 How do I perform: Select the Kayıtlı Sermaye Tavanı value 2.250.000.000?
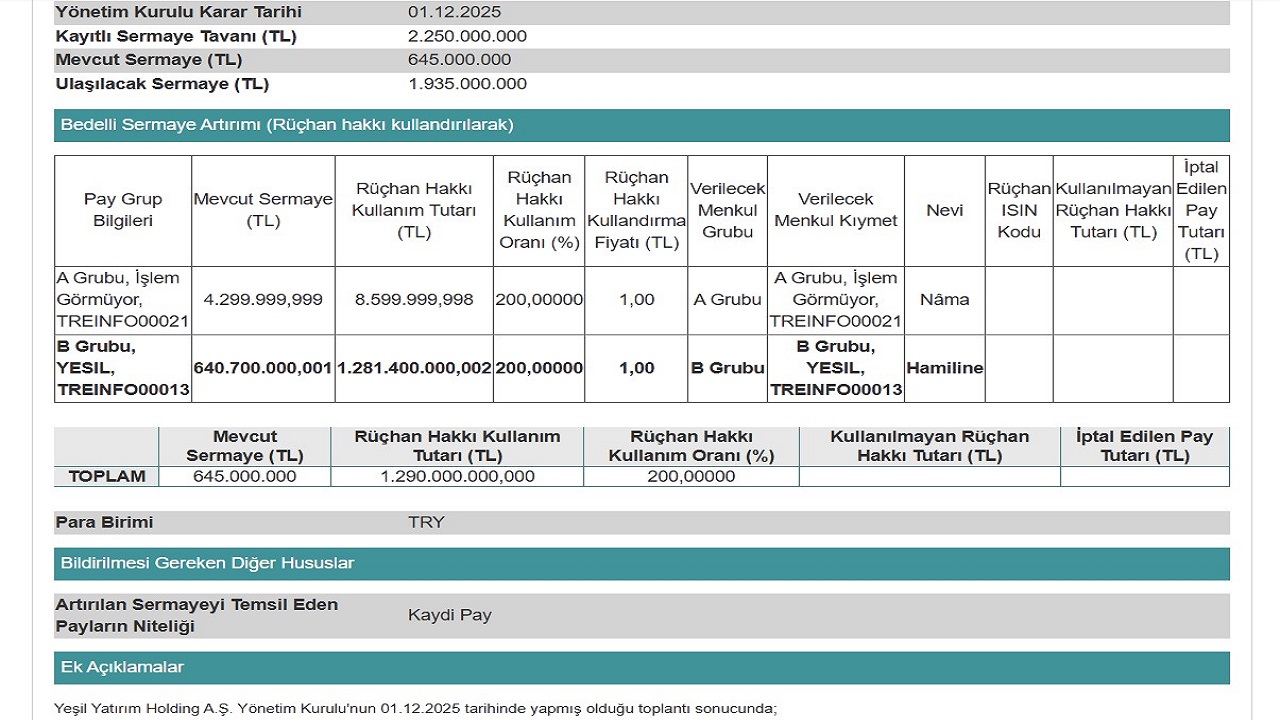tap(467, 36)
